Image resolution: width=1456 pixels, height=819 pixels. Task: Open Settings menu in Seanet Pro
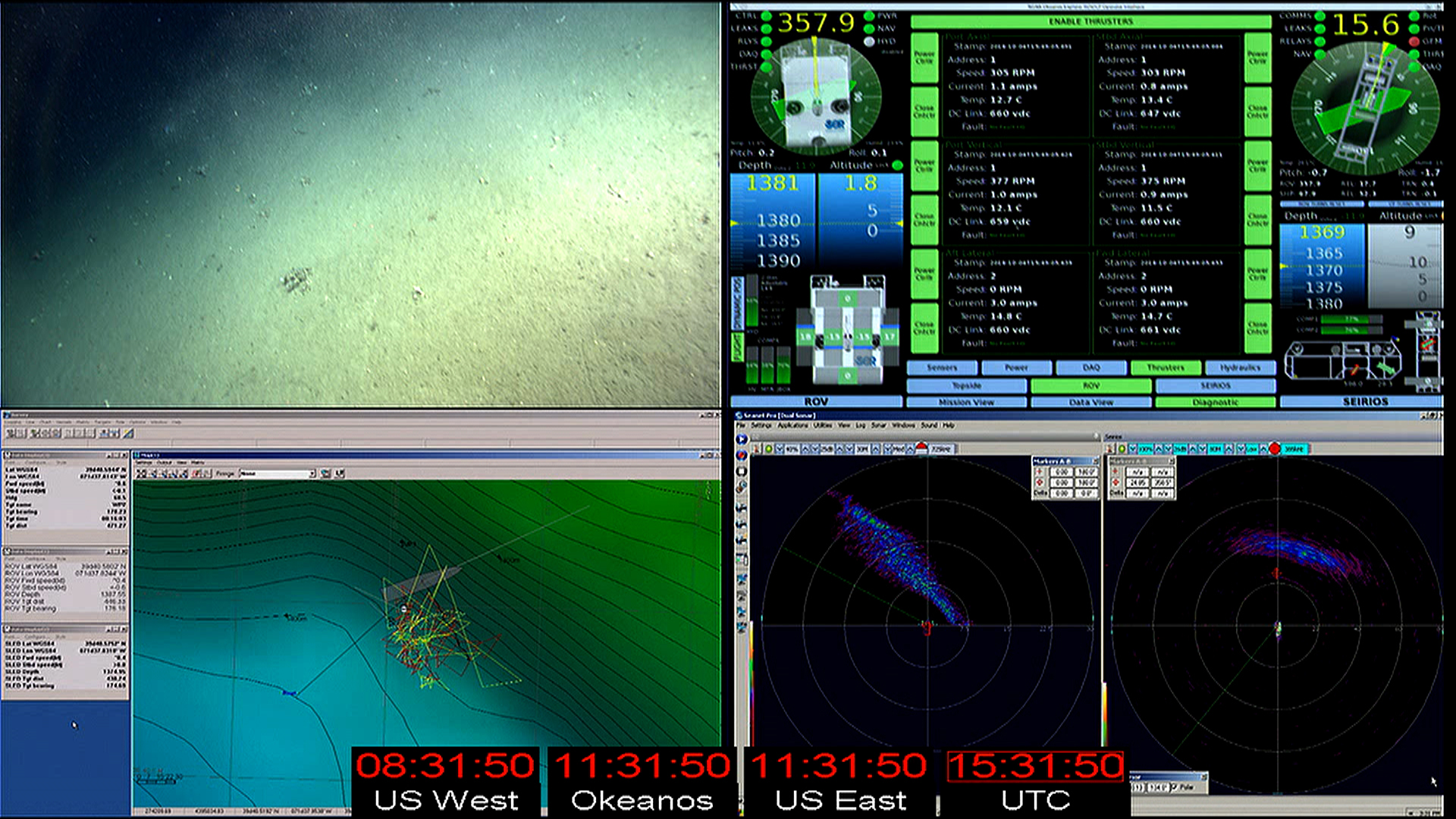click(759, 425)
